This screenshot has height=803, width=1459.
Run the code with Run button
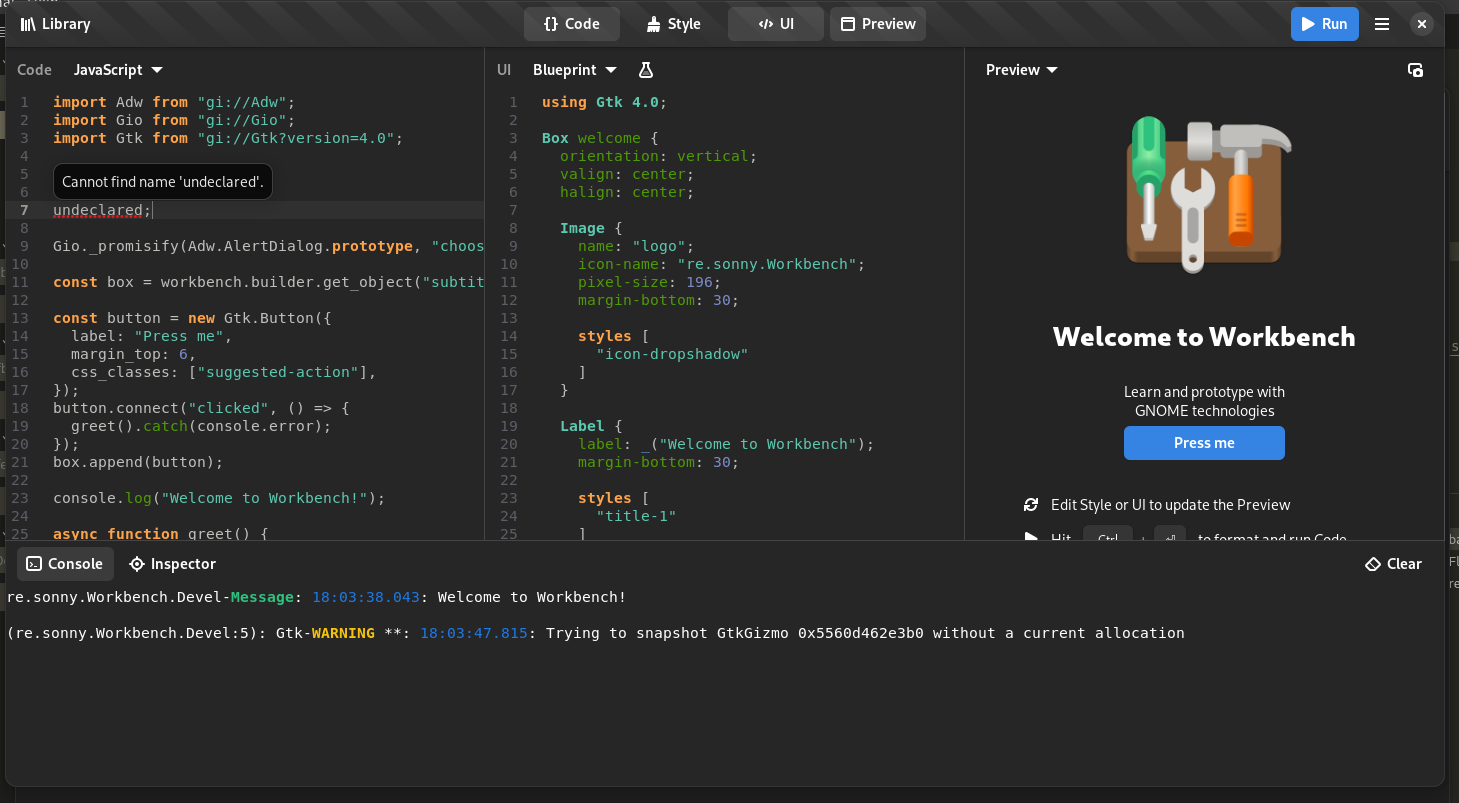click(x=1324, y=24)
